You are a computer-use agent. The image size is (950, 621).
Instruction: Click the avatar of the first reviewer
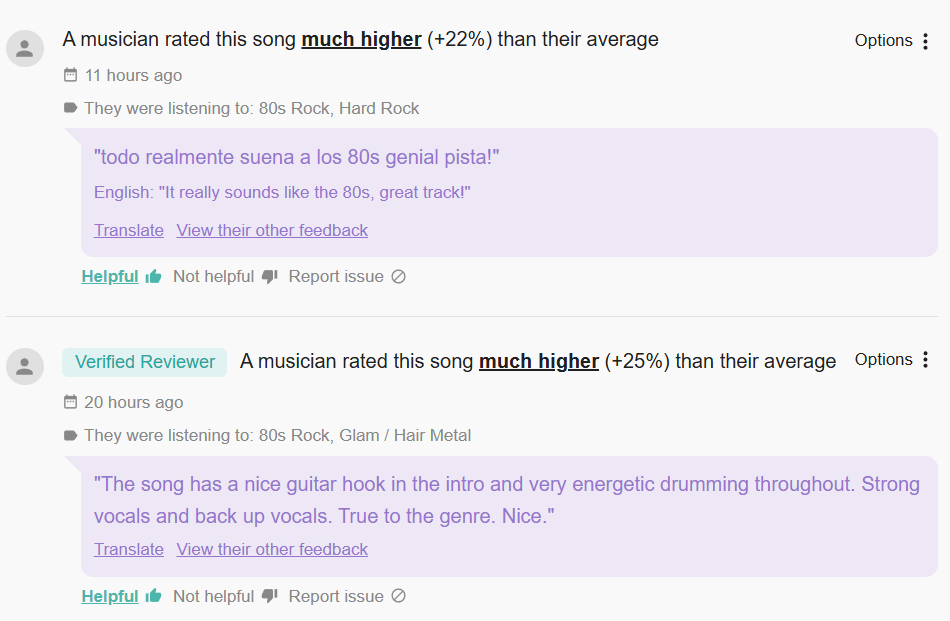25,48
